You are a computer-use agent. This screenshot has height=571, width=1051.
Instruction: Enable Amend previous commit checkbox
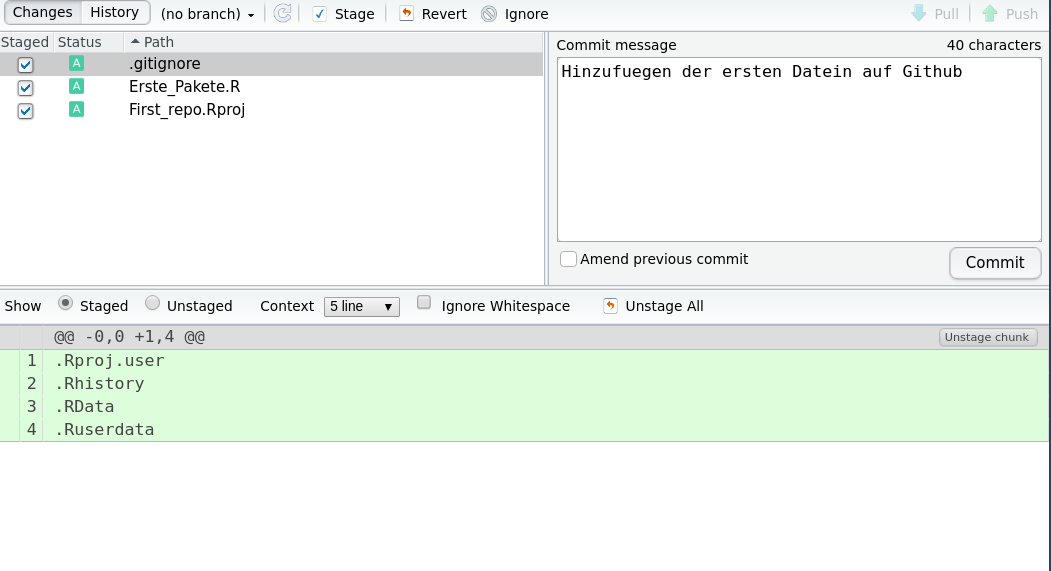(568, 259)
